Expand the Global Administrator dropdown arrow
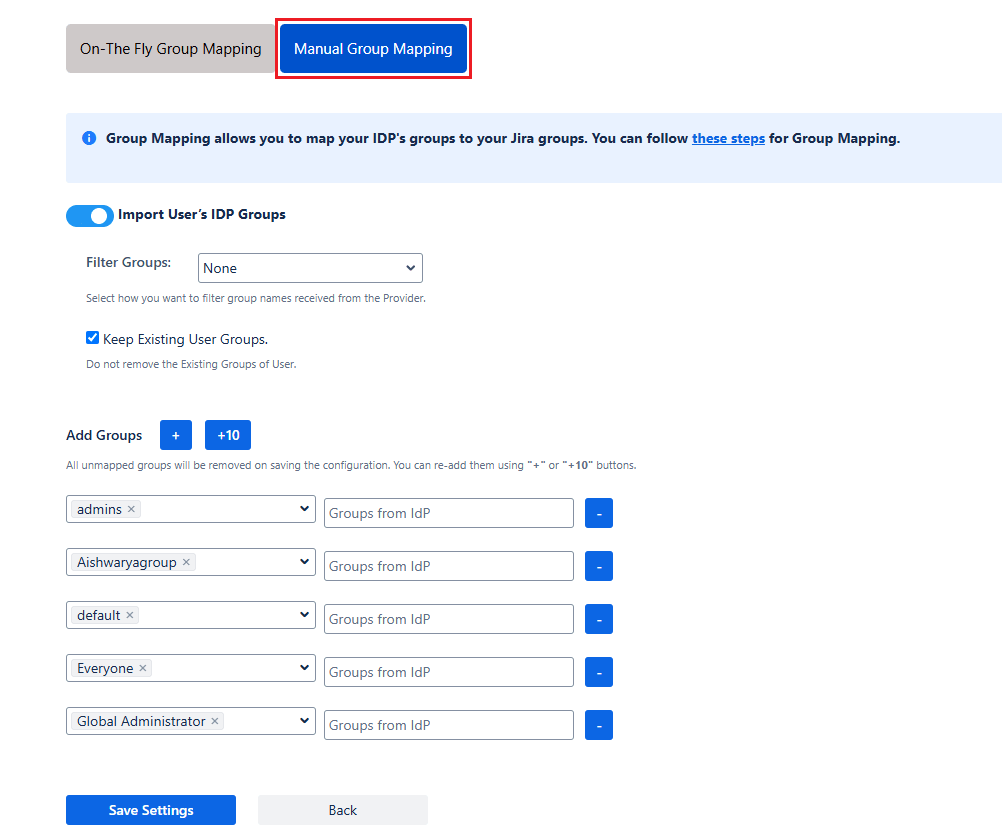This screenshot has width=1002, height=830. (304, 721)
